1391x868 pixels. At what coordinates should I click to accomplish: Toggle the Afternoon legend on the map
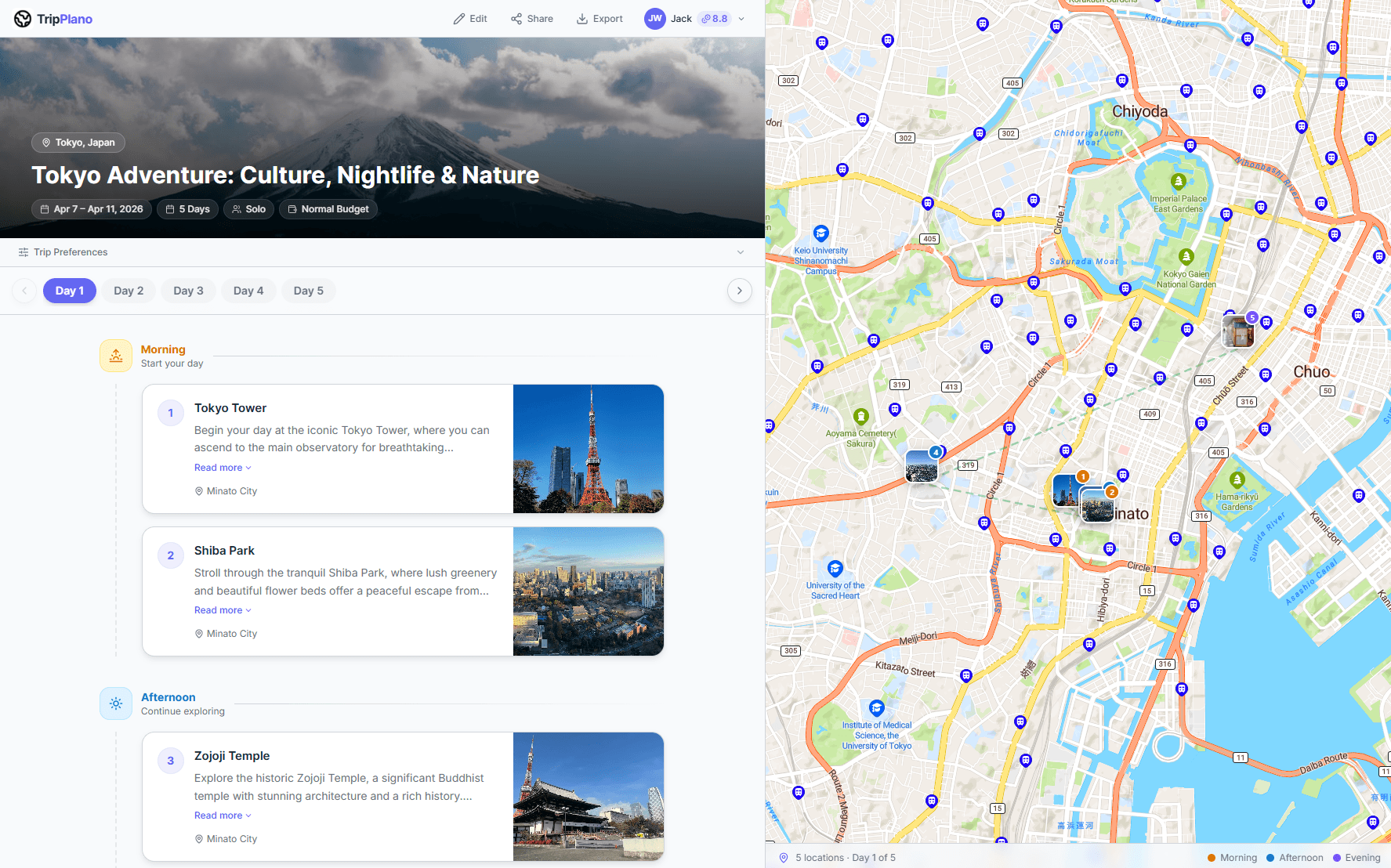(1293, 857)
